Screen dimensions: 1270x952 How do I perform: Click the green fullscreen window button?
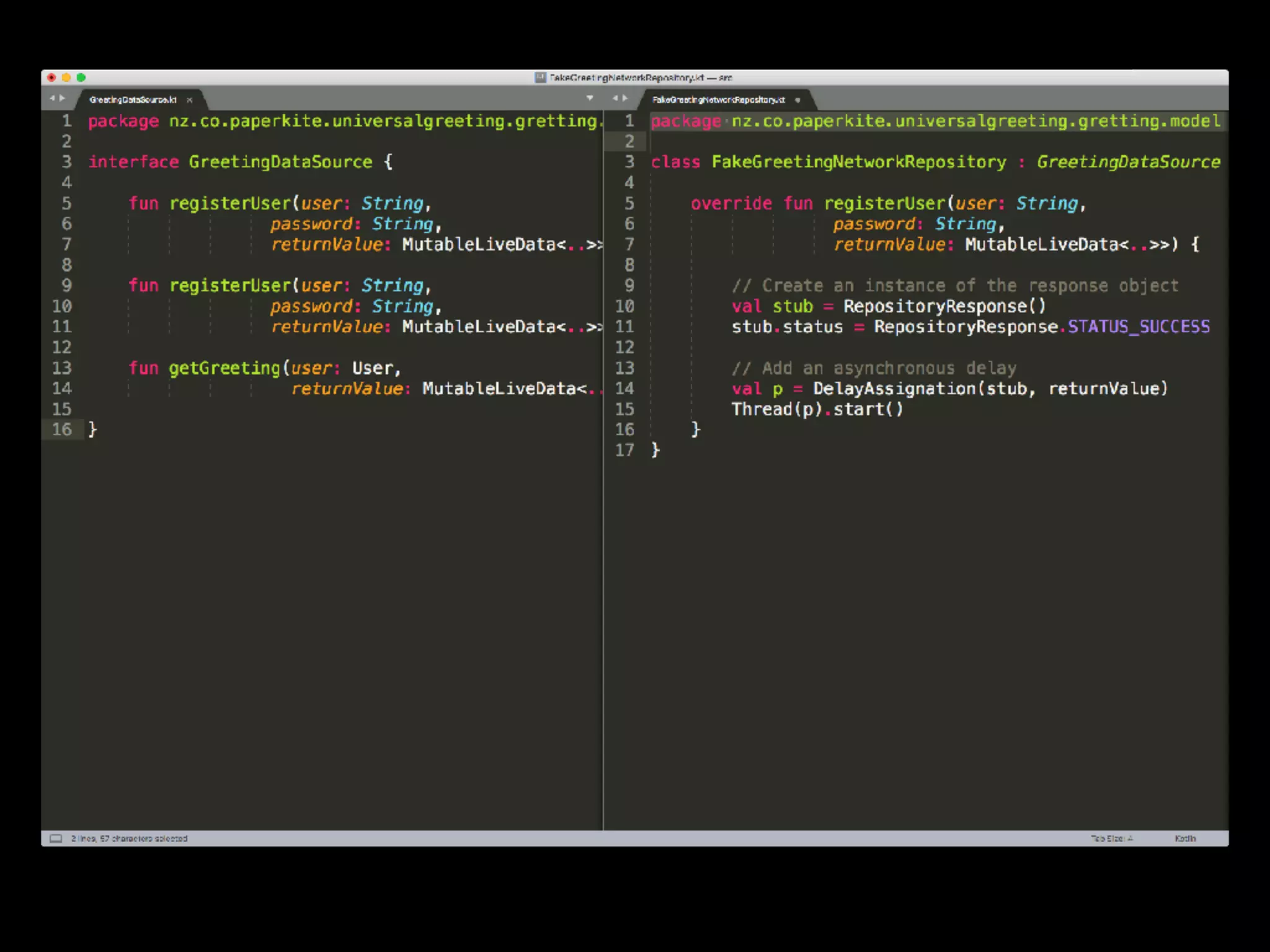[x=81, y=77]
